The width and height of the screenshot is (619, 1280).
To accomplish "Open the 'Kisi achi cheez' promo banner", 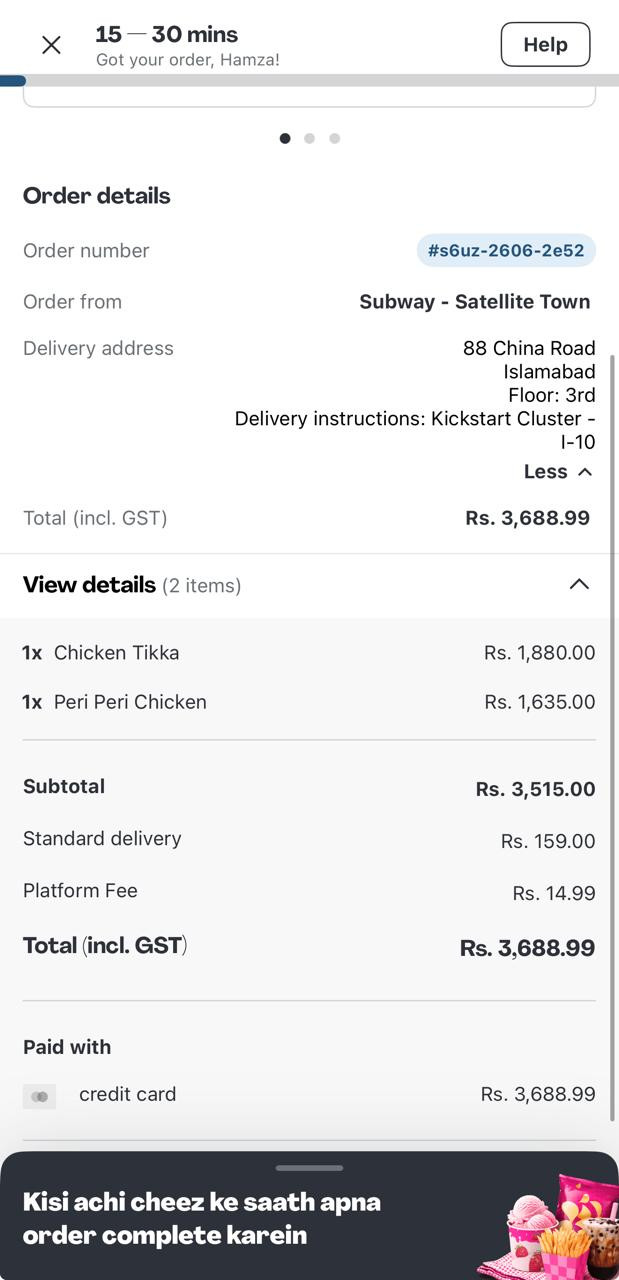I will tap(202, 1218).
